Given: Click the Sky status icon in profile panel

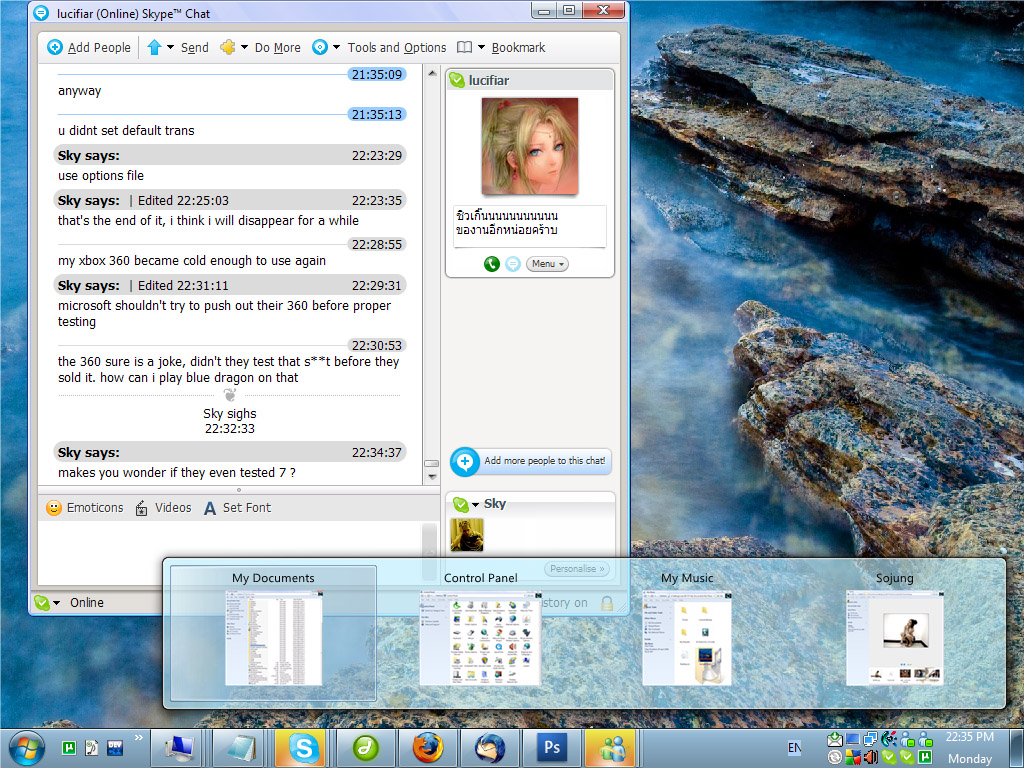Looking at the screenshot, I should click(x=460, y=504).
